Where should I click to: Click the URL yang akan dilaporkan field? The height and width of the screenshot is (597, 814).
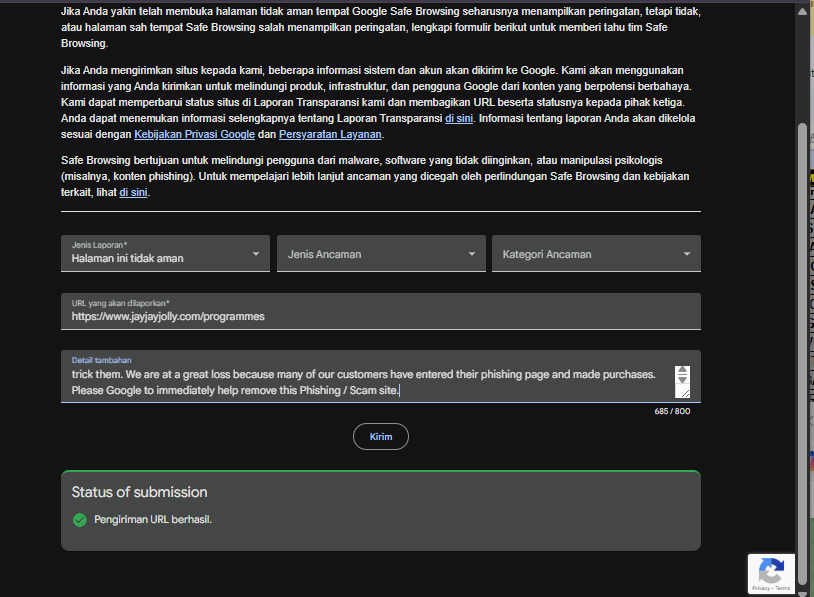[x=381, y=311]
